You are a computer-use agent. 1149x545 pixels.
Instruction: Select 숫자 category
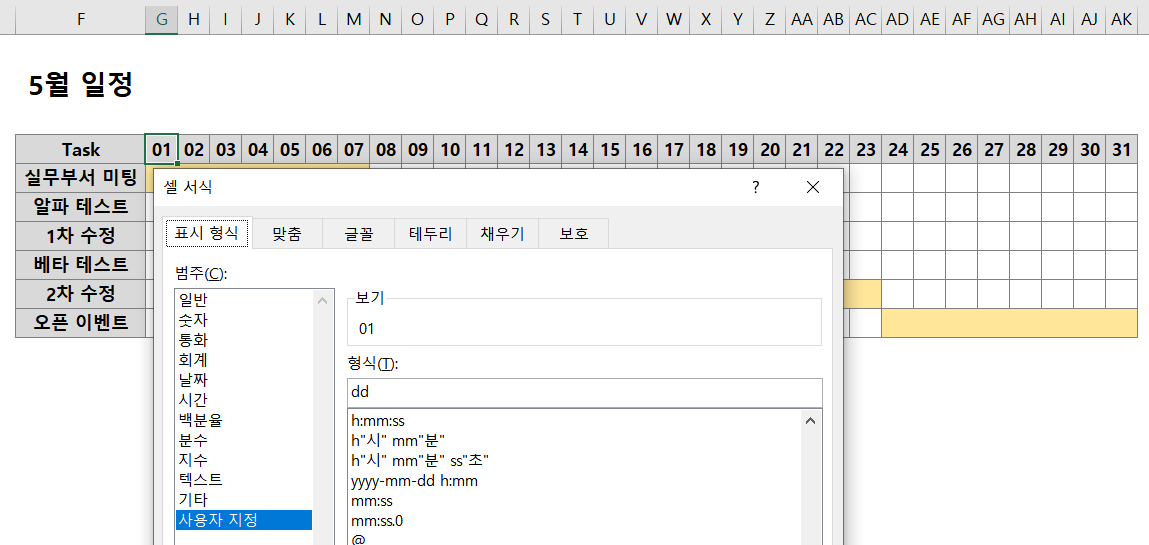tap(244, 319)
